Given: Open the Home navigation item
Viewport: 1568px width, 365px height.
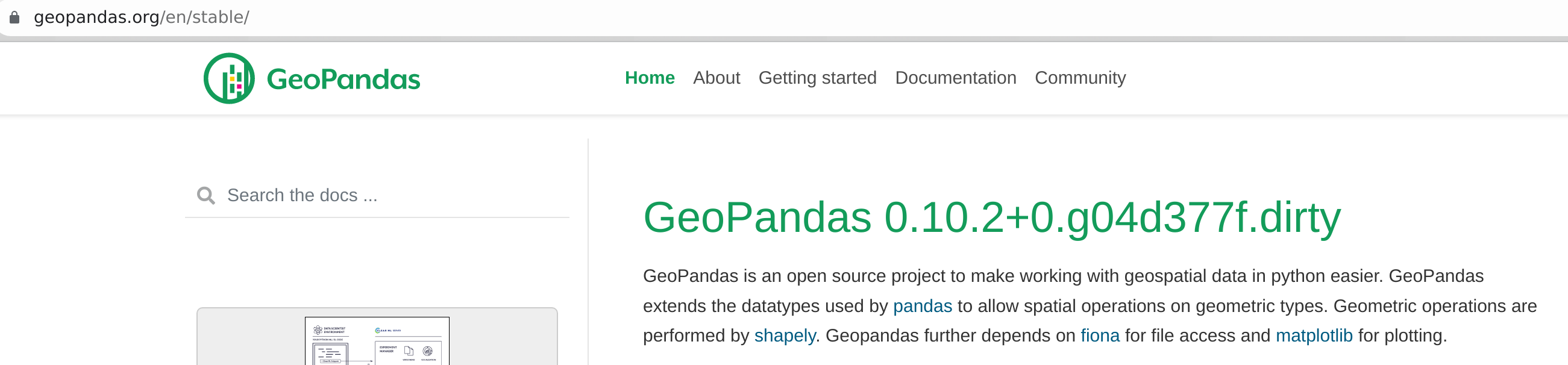Looking at the screenshot, I should [x=649, y=78].
